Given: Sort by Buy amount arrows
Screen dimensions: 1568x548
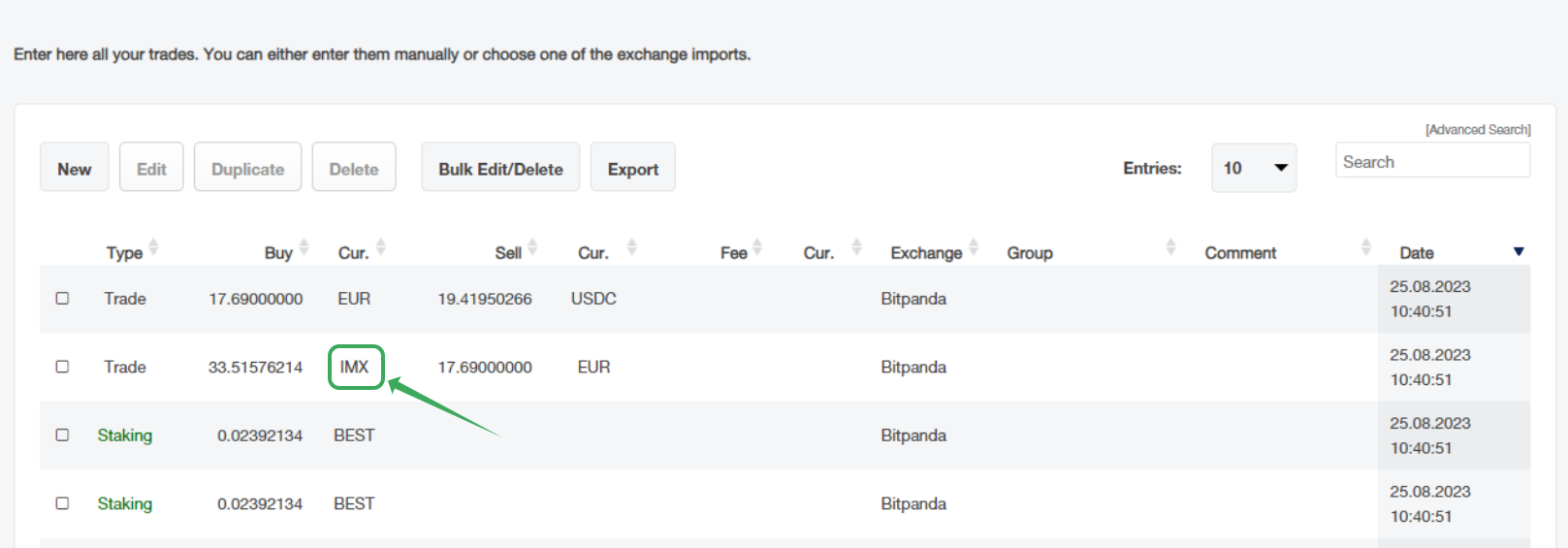Looking at the screenshot, I should (304, 248).
